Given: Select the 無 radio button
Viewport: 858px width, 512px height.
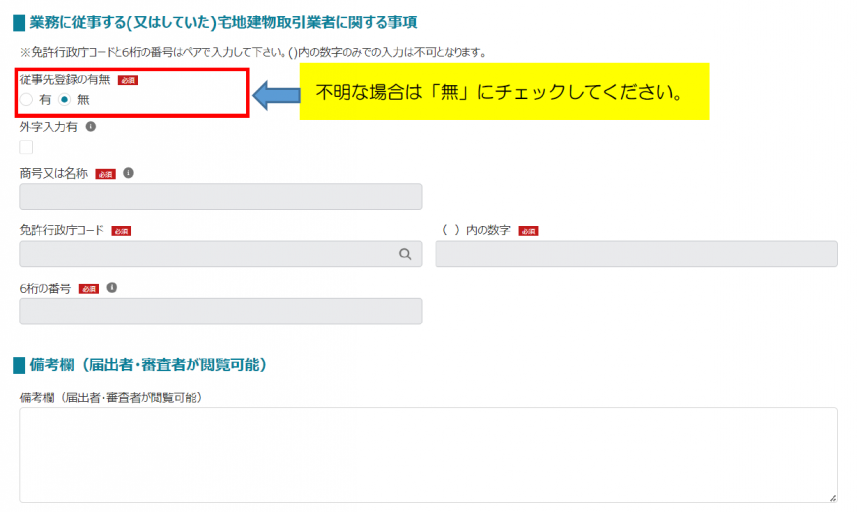Looking at the screenshot, I should click(65, 100).
